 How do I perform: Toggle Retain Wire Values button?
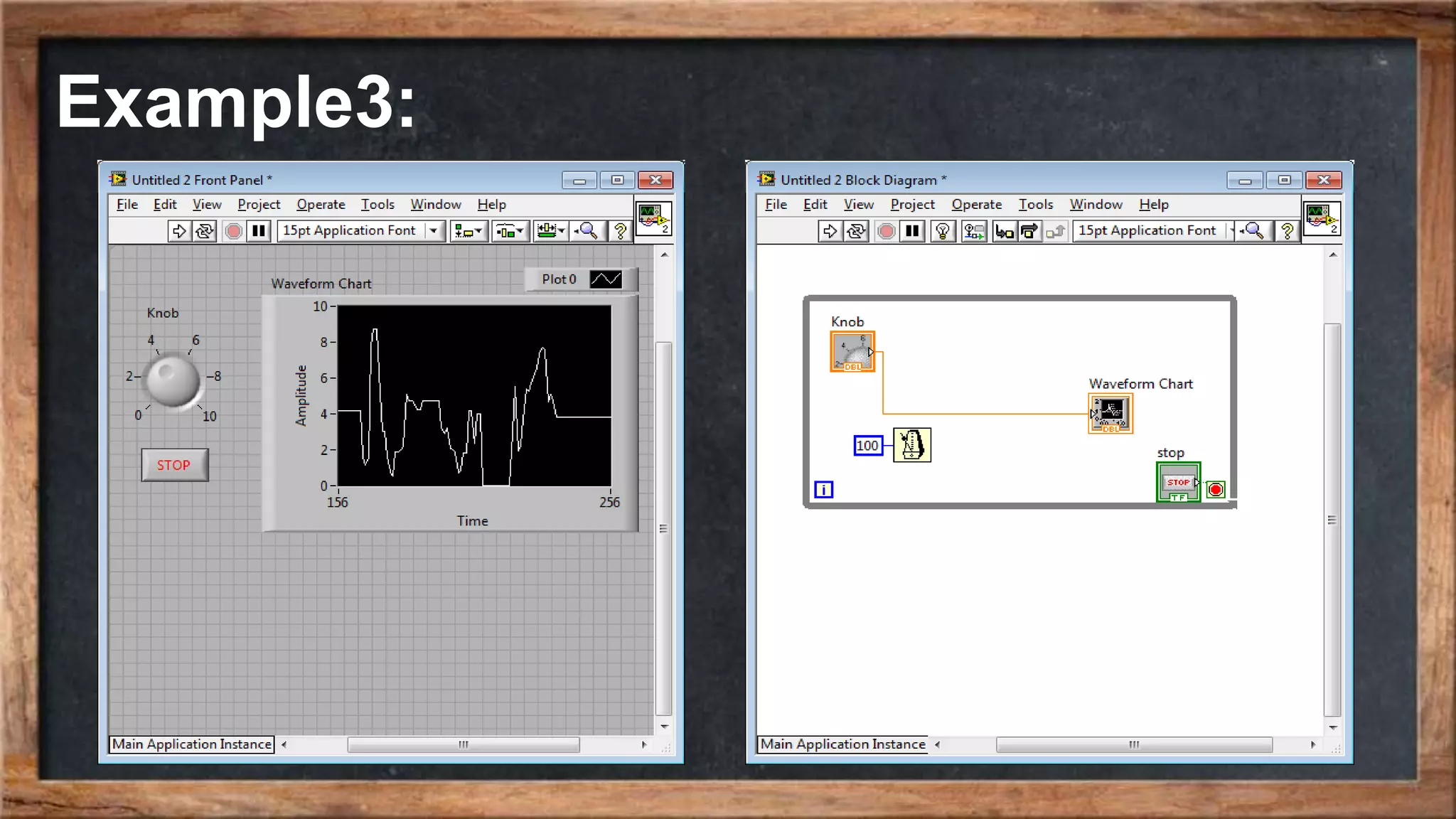click(x=974, y=231)
